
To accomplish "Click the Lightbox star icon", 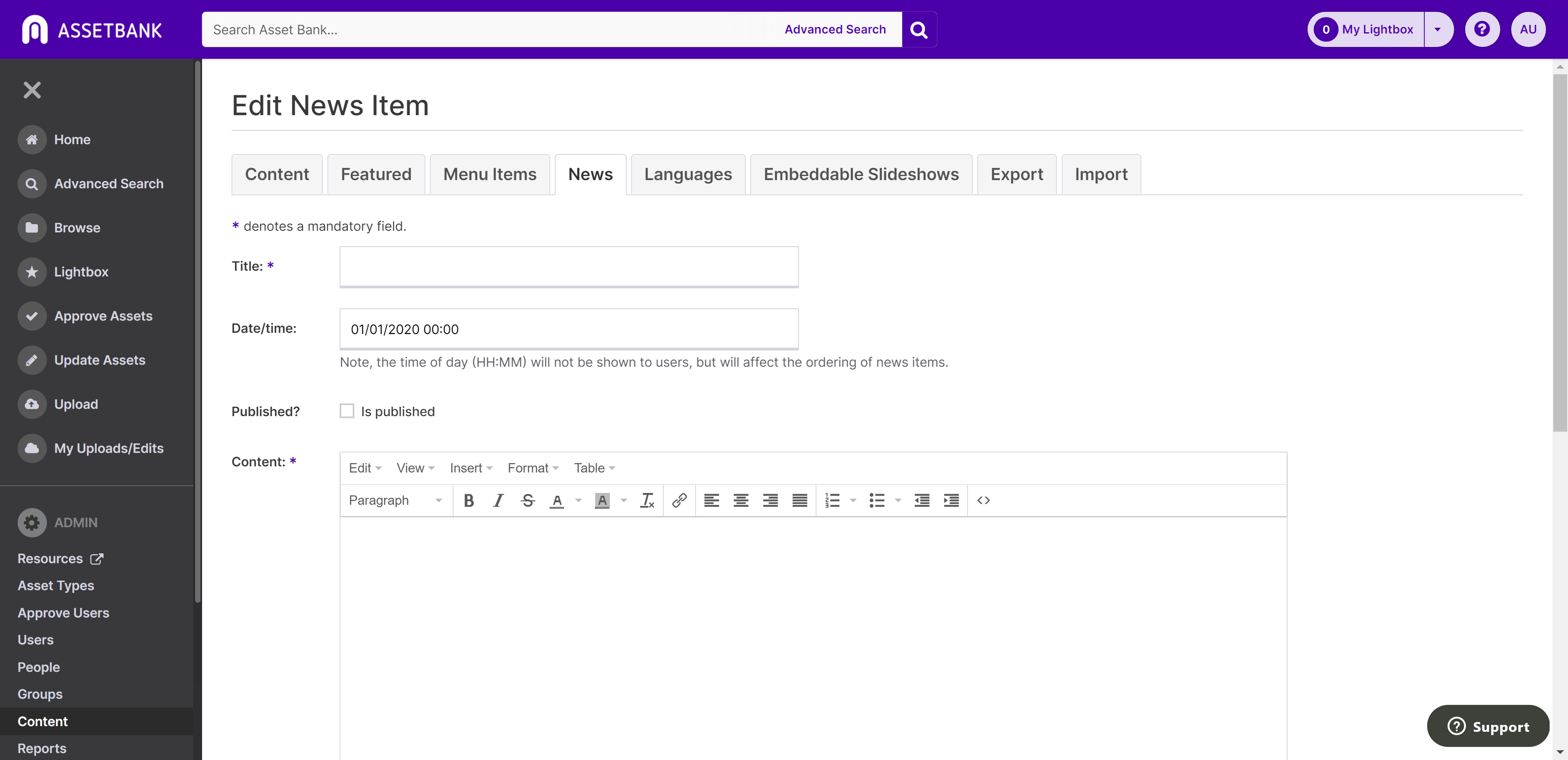I will click(32, 272).
